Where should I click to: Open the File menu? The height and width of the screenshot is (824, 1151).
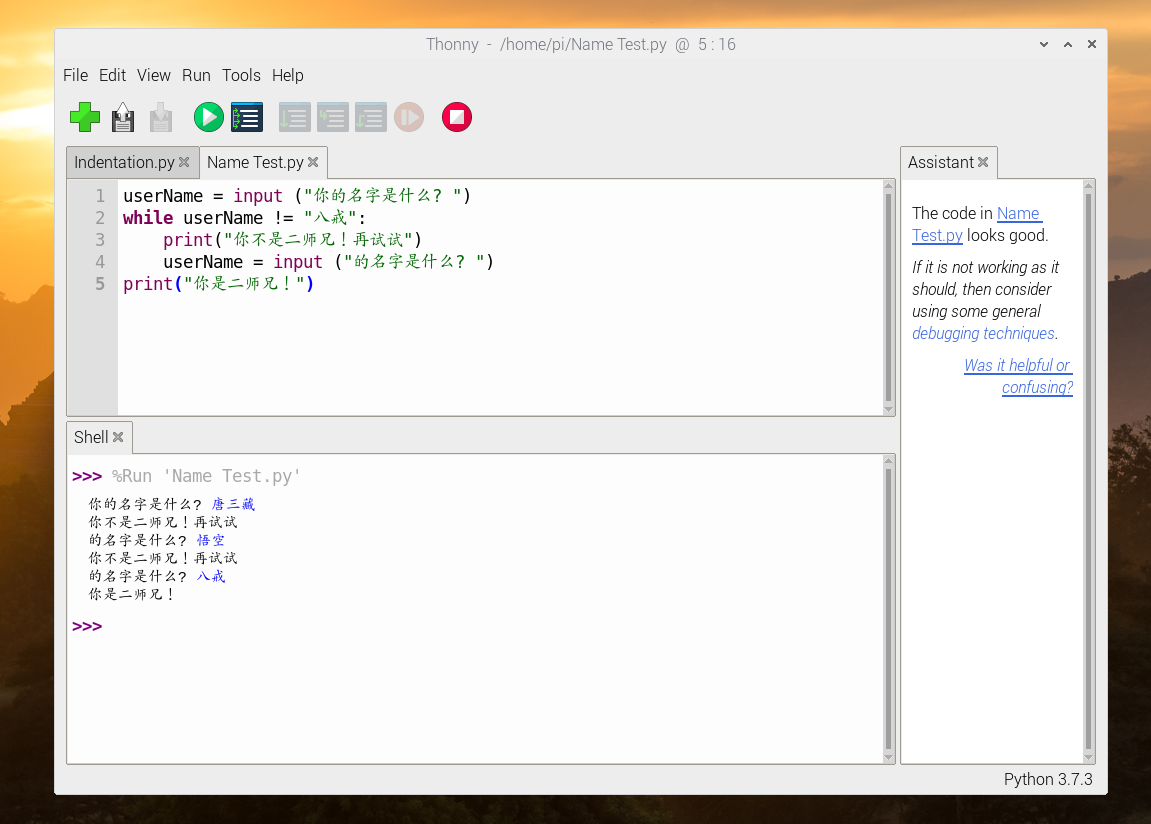(75, 75)
